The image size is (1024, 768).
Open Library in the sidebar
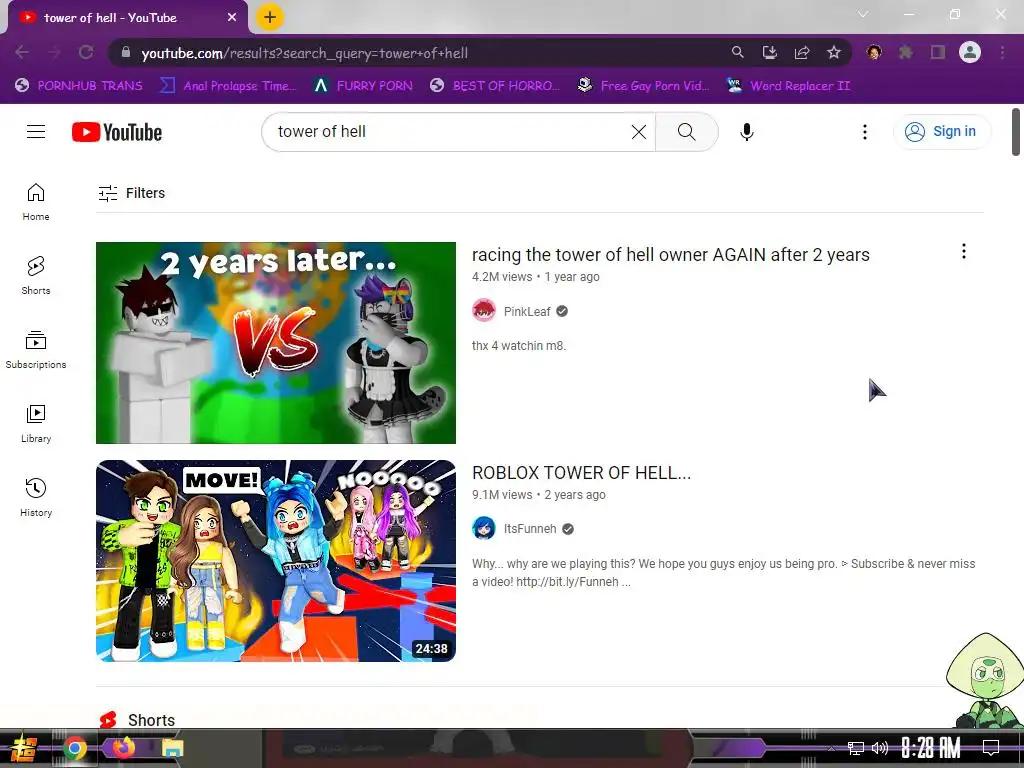tap(36, 424)
